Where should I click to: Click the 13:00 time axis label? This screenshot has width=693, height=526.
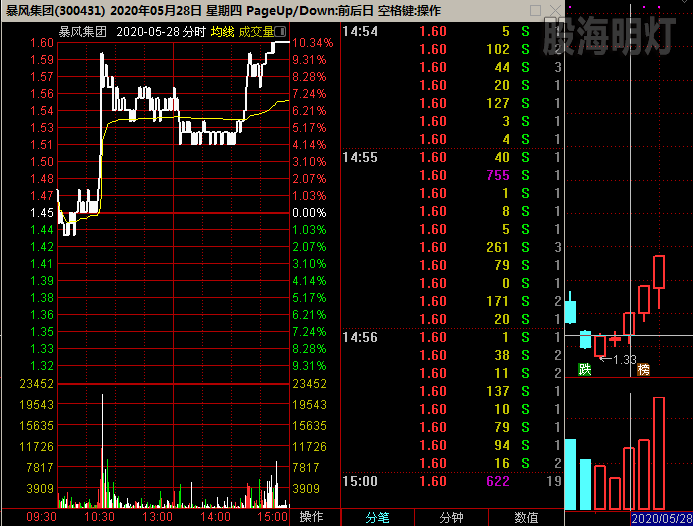pyautogui.click(x=157, y=517)
